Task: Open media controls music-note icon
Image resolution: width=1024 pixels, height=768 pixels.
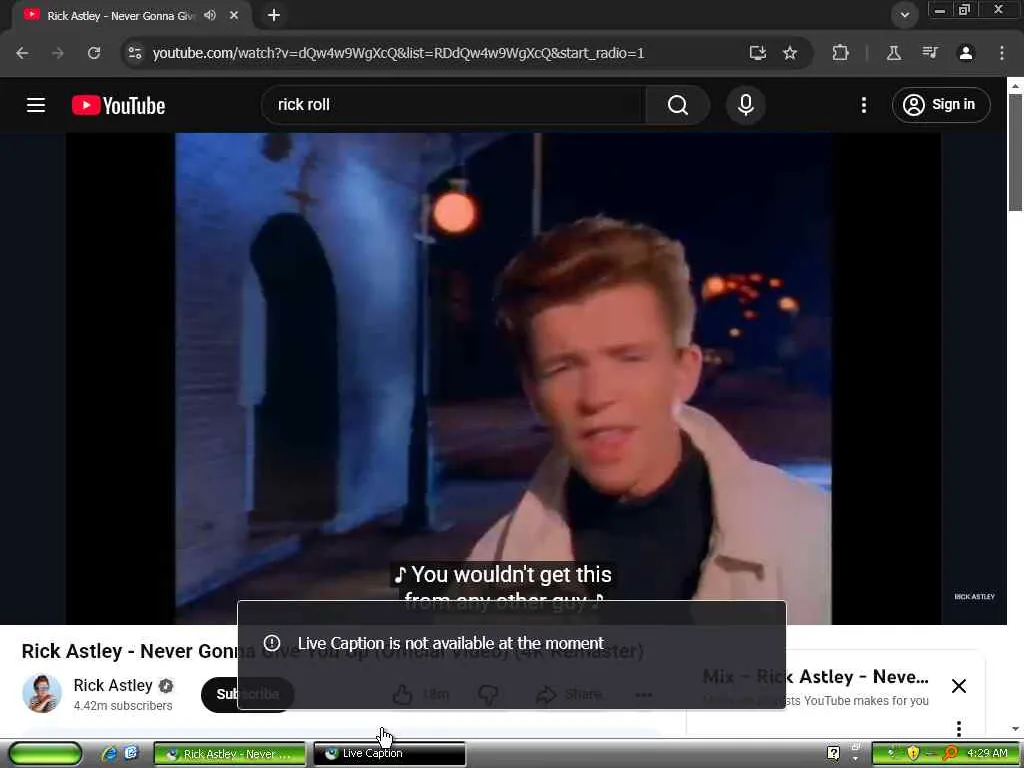Action: (x=930, y=53)
